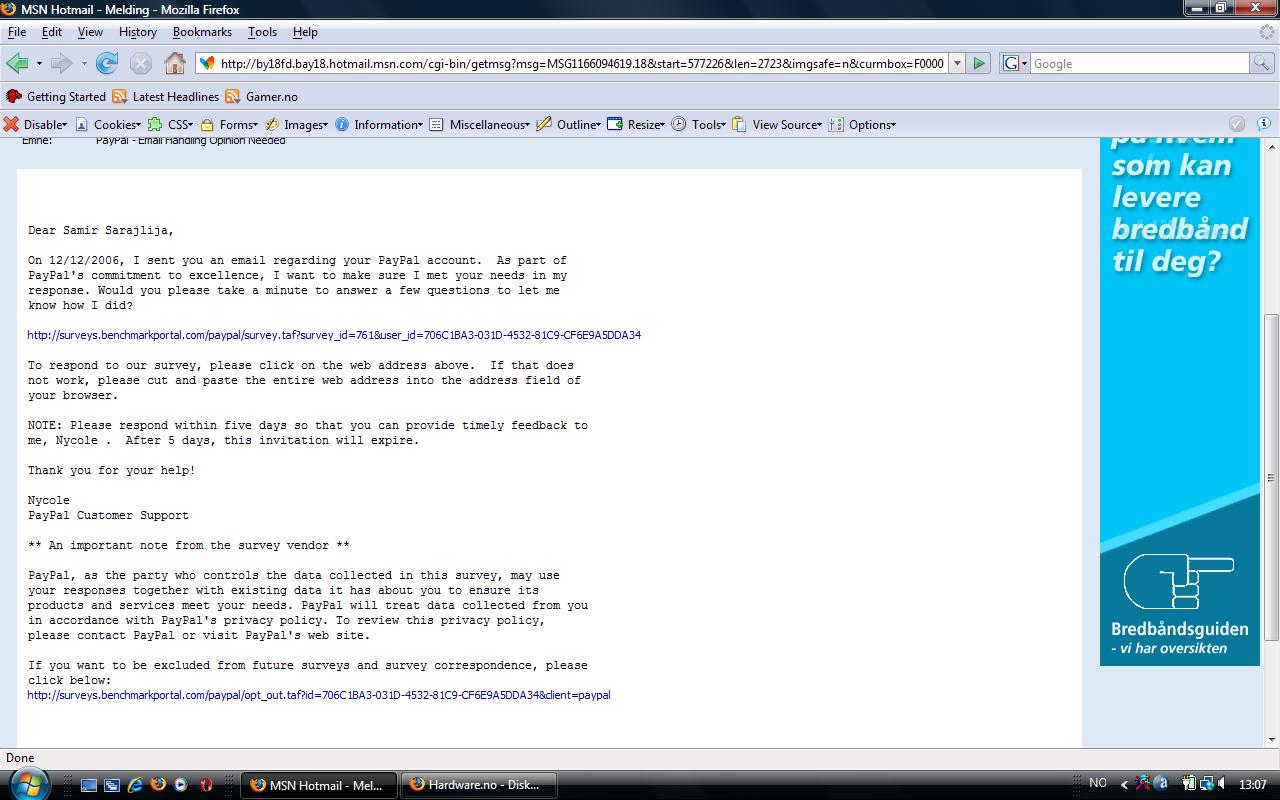Click the battery power tray icon
Viewport: 1280px width, 800px height.
[1189, 785]
